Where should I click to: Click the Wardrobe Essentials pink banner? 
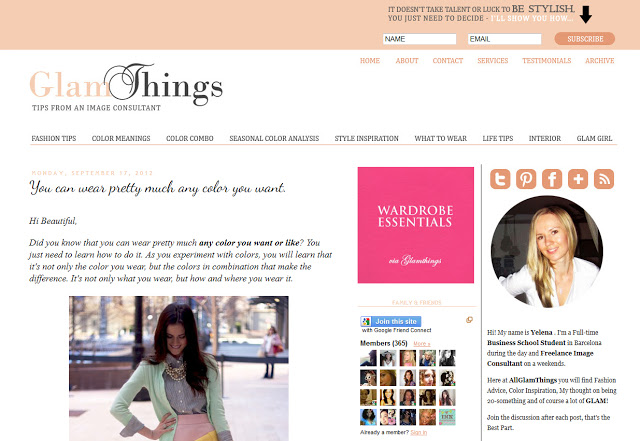(x=416, y=225)
